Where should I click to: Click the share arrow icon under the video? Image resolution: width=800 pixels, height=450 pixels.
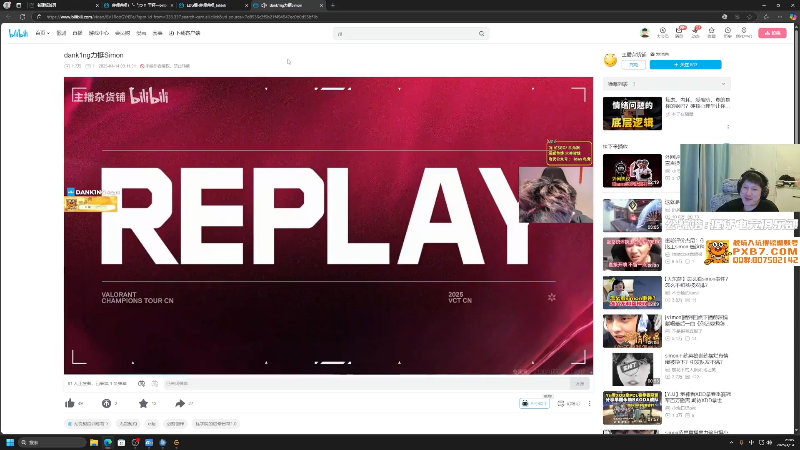coord(180,404)
